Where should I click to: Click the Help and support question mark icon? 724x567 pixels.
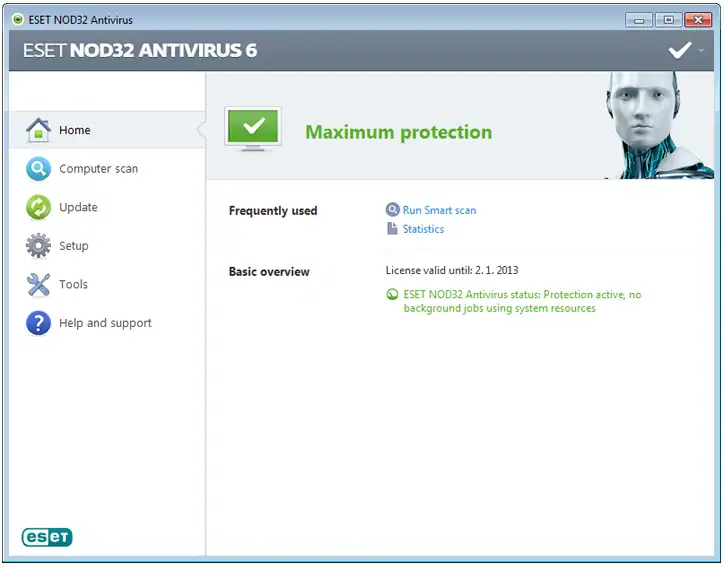(38, 323)
